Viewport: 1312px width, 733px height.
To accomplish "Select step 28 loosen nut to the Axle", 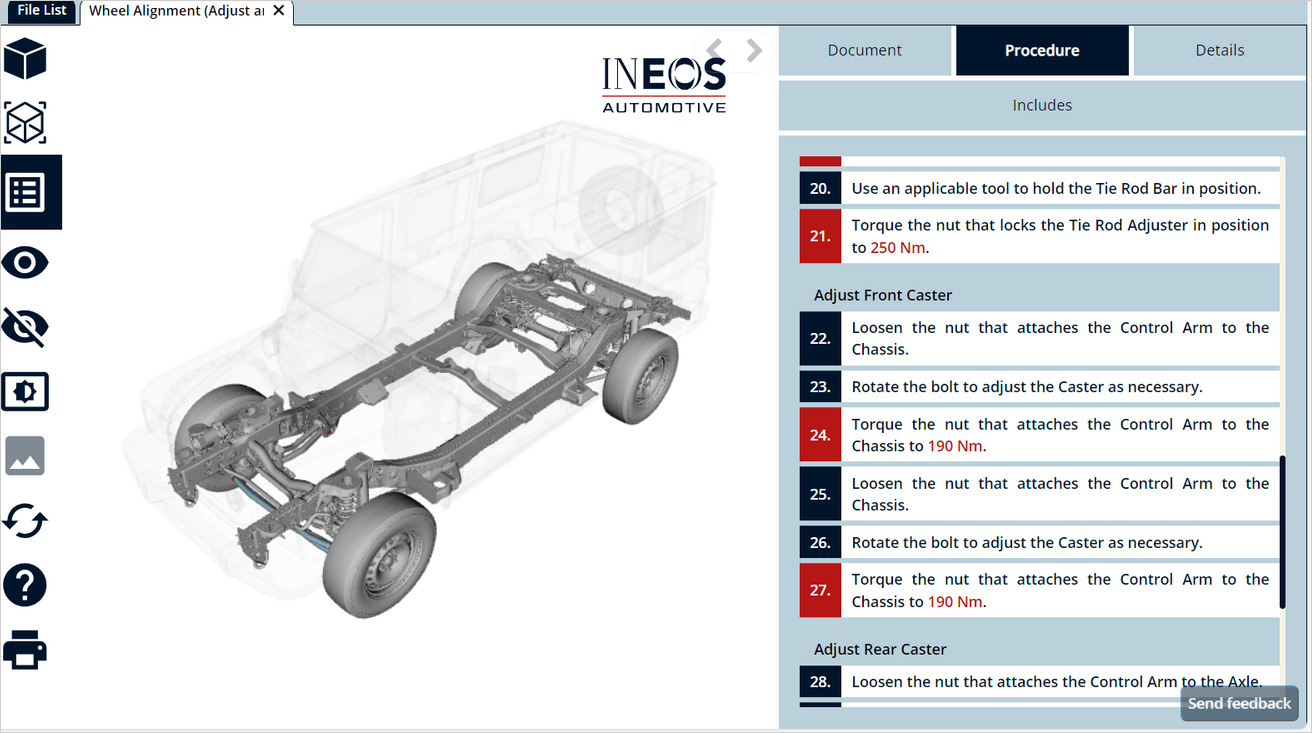I will [1040, 682].
